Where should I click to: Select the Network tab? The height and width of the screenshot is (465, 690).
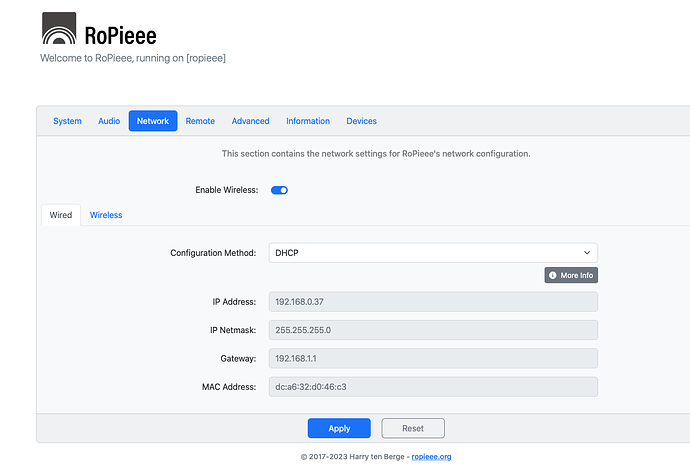point(152,121)
